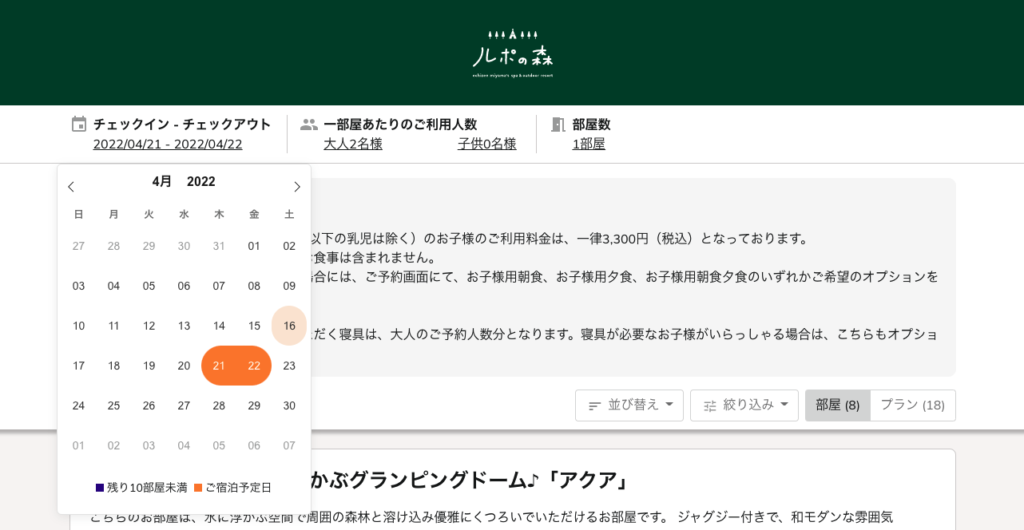Select April 17 in calendar
The width and height of the screenshot is (1024, 530).
coord(78,366)
